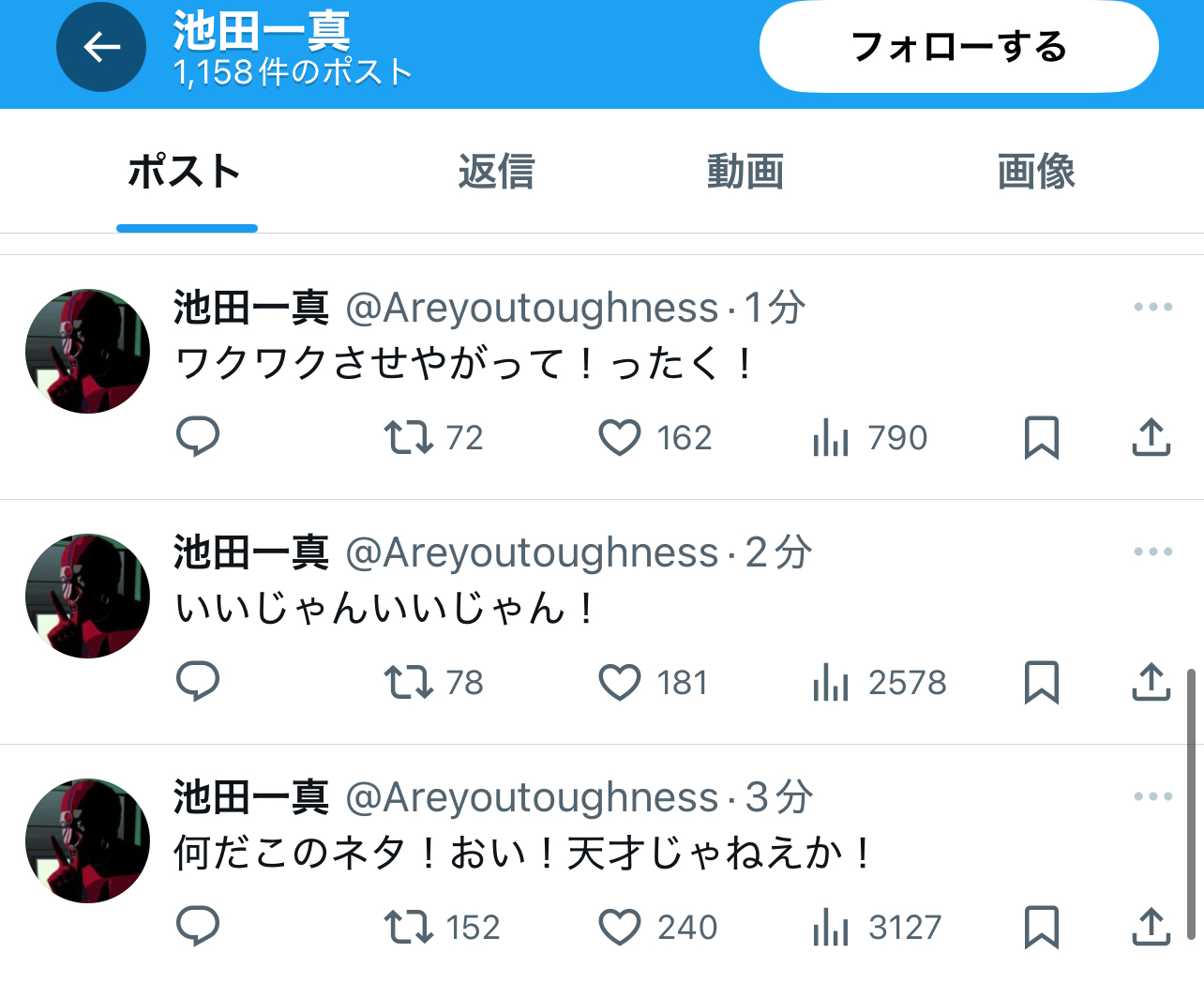
Task: Open avatar of the 3分 post
Action: point(87,840)
